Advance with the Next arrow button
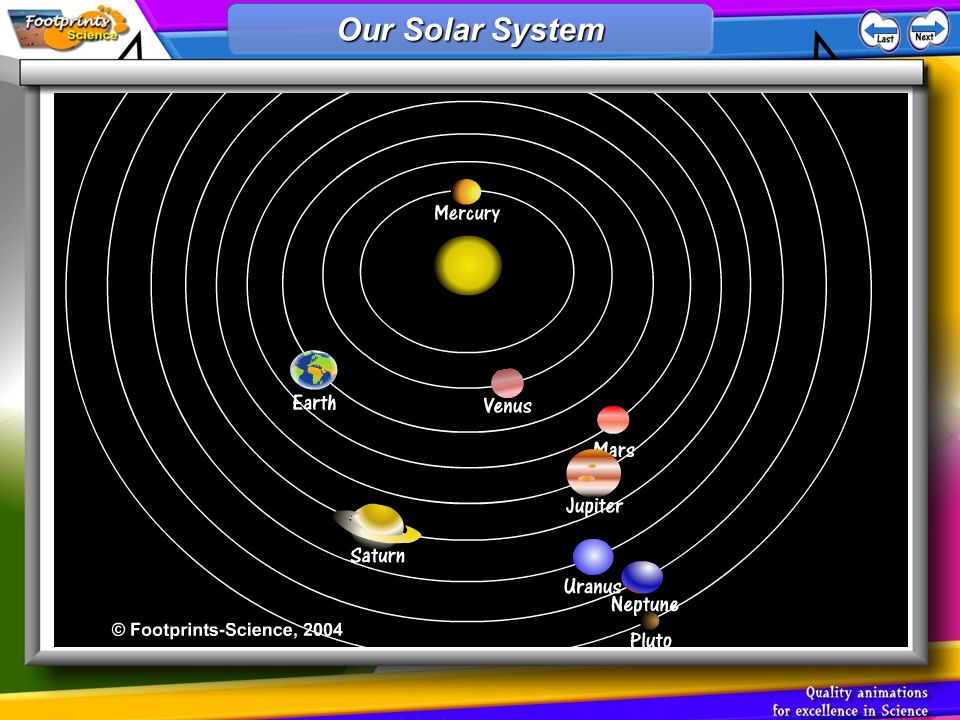Viewport: 960px width, 720px height. click(x=928, y=30)
